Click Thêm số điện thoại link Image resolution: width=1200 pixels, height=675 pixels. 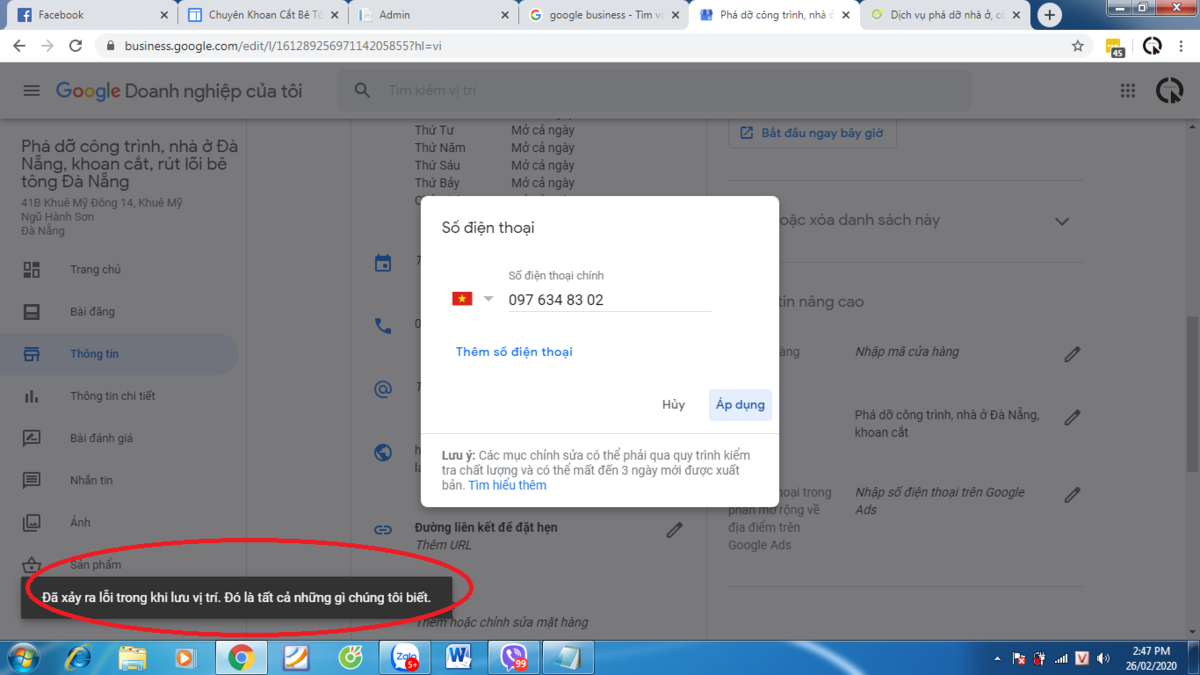(514, 352)
